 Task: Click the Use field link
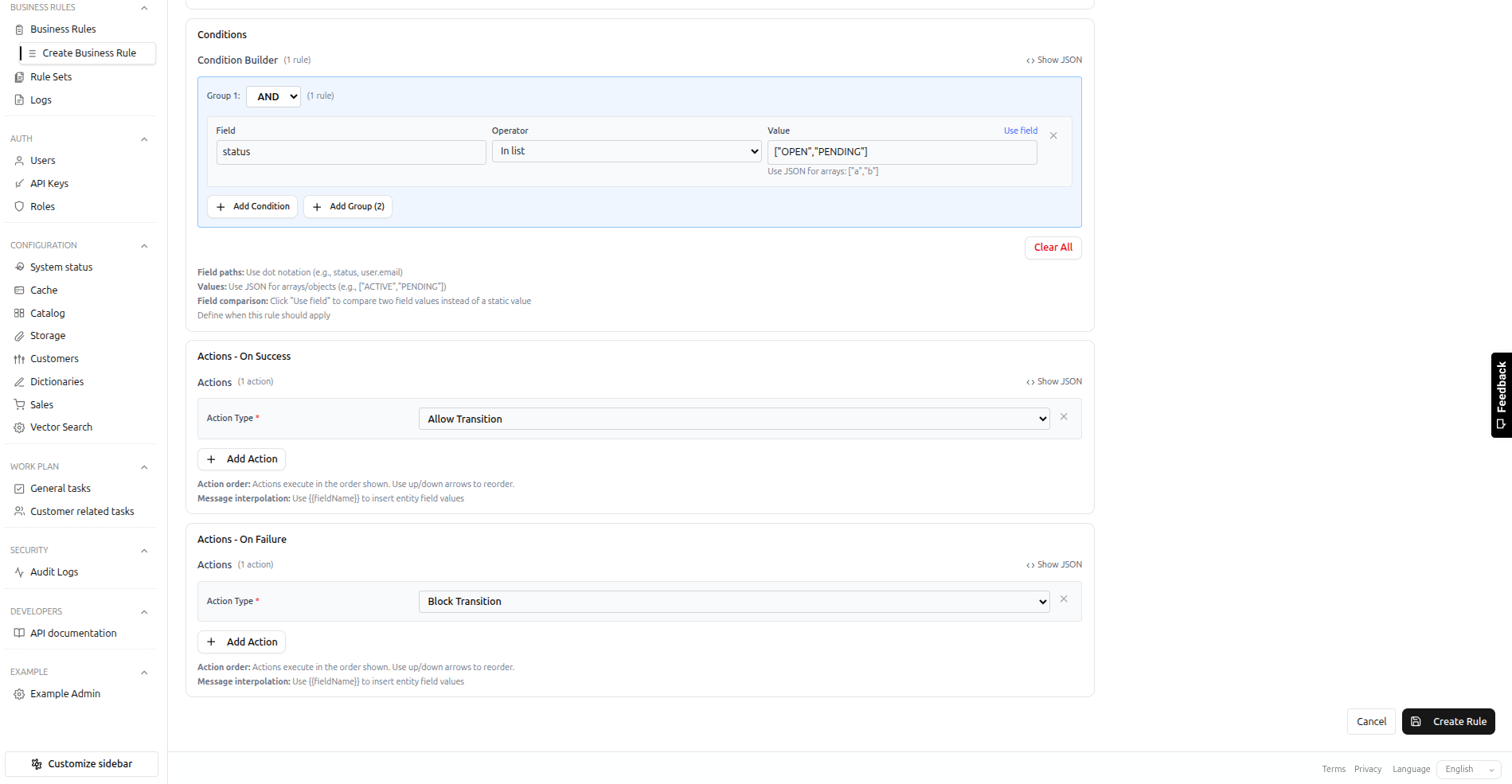pyautogui.click(x=1020, y=130)
